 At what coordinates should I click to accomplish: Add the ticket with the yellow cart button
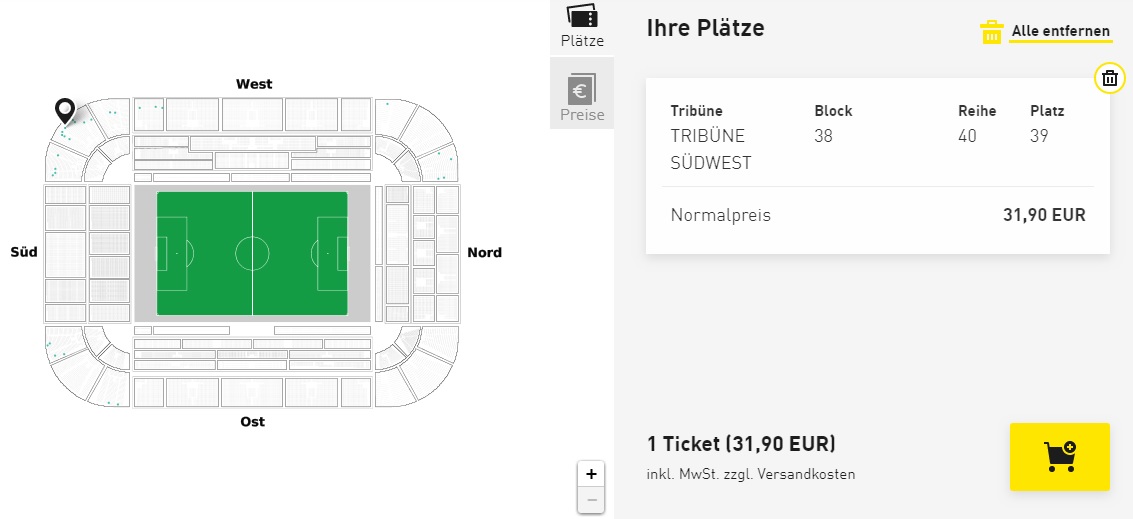(x=1059, y=457)
